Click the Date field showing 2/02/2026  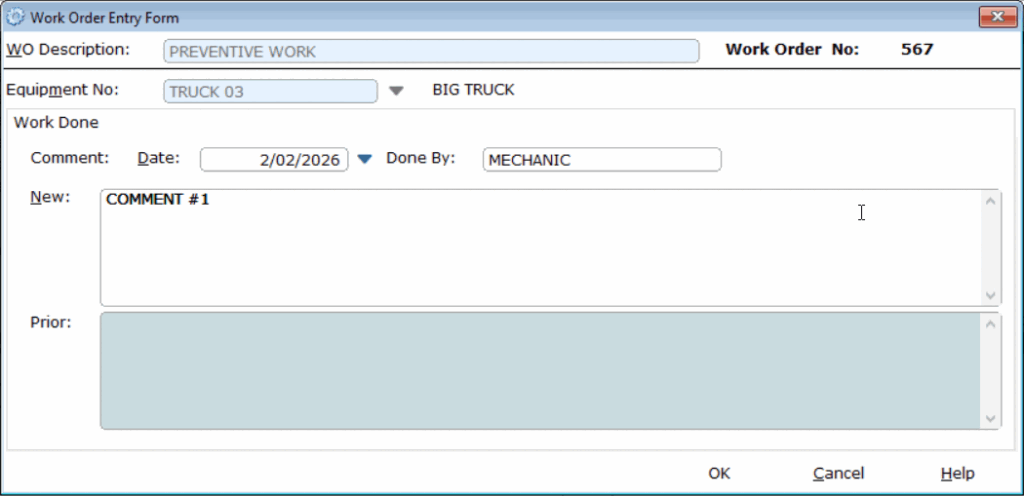coord(274,160)
